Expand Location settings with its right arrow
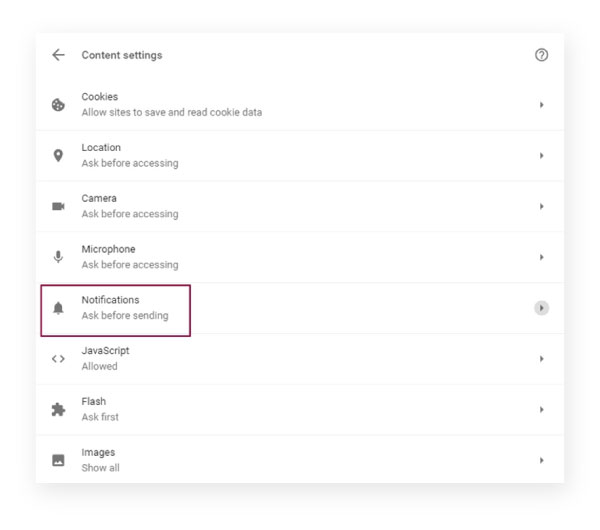Image resolution: width=600 pixels, height=530 pixels. coord(541,155)
